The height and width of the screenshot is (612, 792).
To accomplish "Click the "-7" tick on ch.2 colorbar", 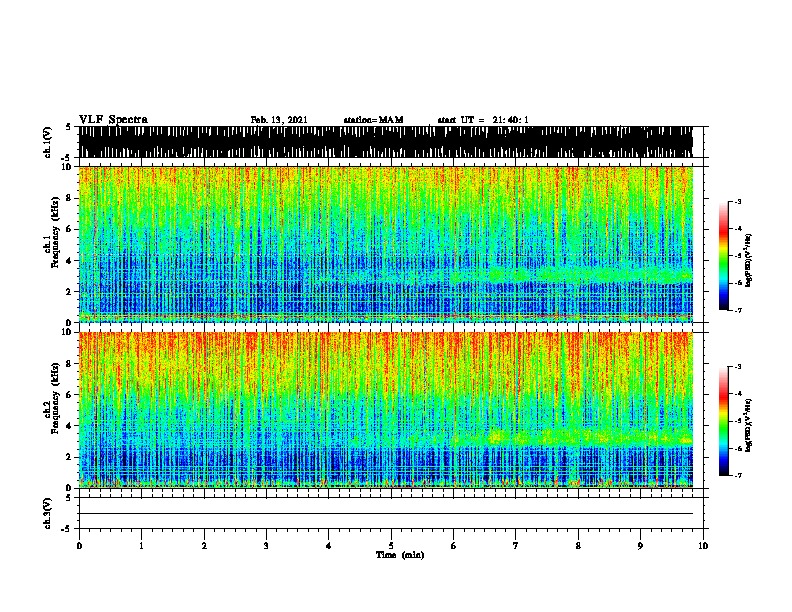I will 738,475.
